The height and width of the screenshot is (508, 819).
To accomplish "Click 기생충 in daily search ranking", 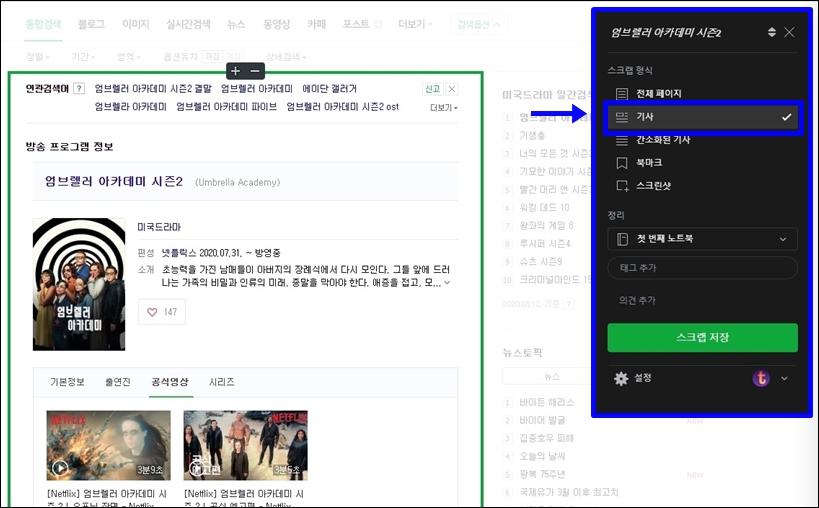I will [x=532, y=136].
